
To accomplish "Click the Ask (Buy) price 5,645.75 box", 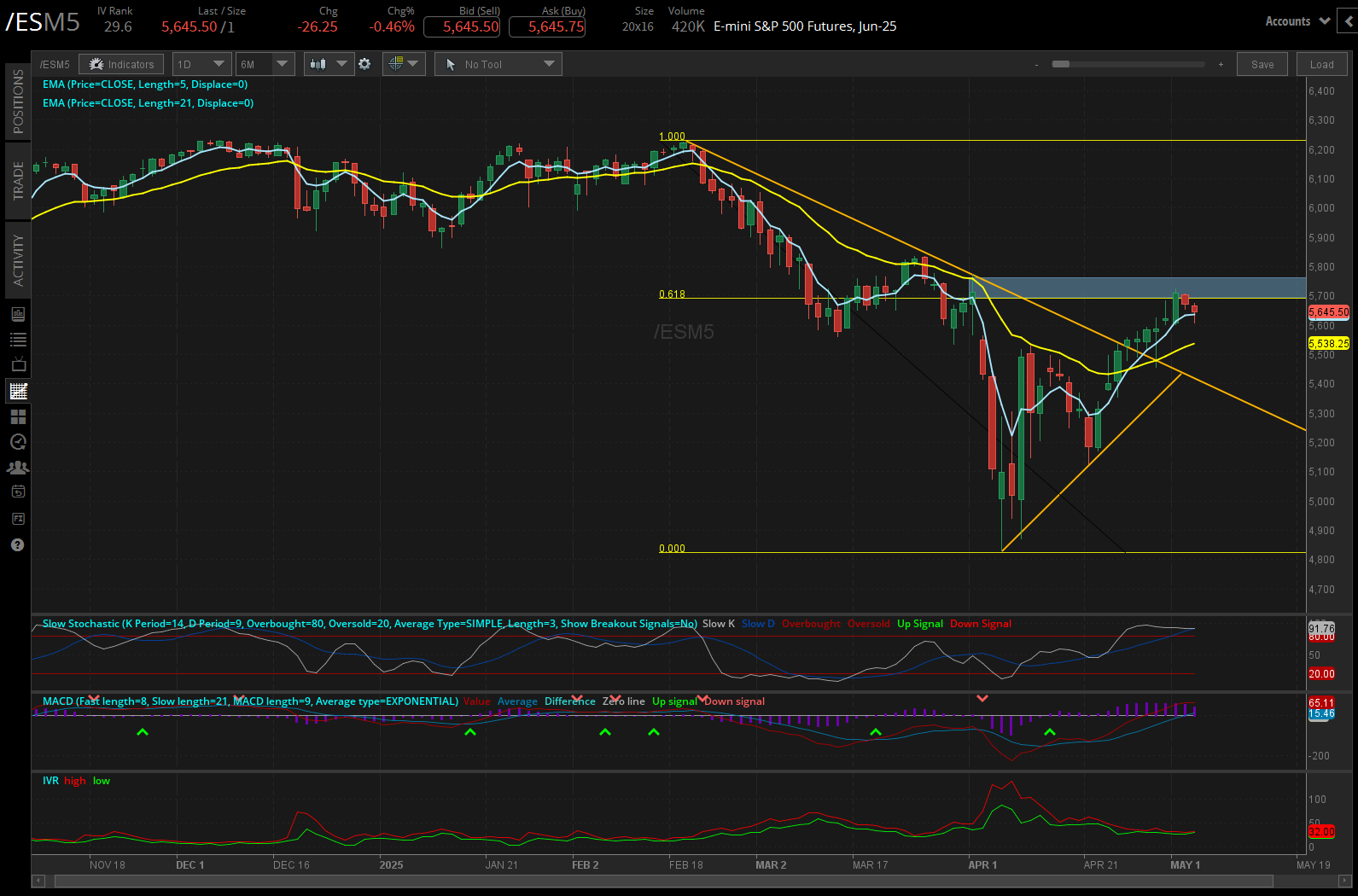I will pyautogui.click(x=547, y=26).
